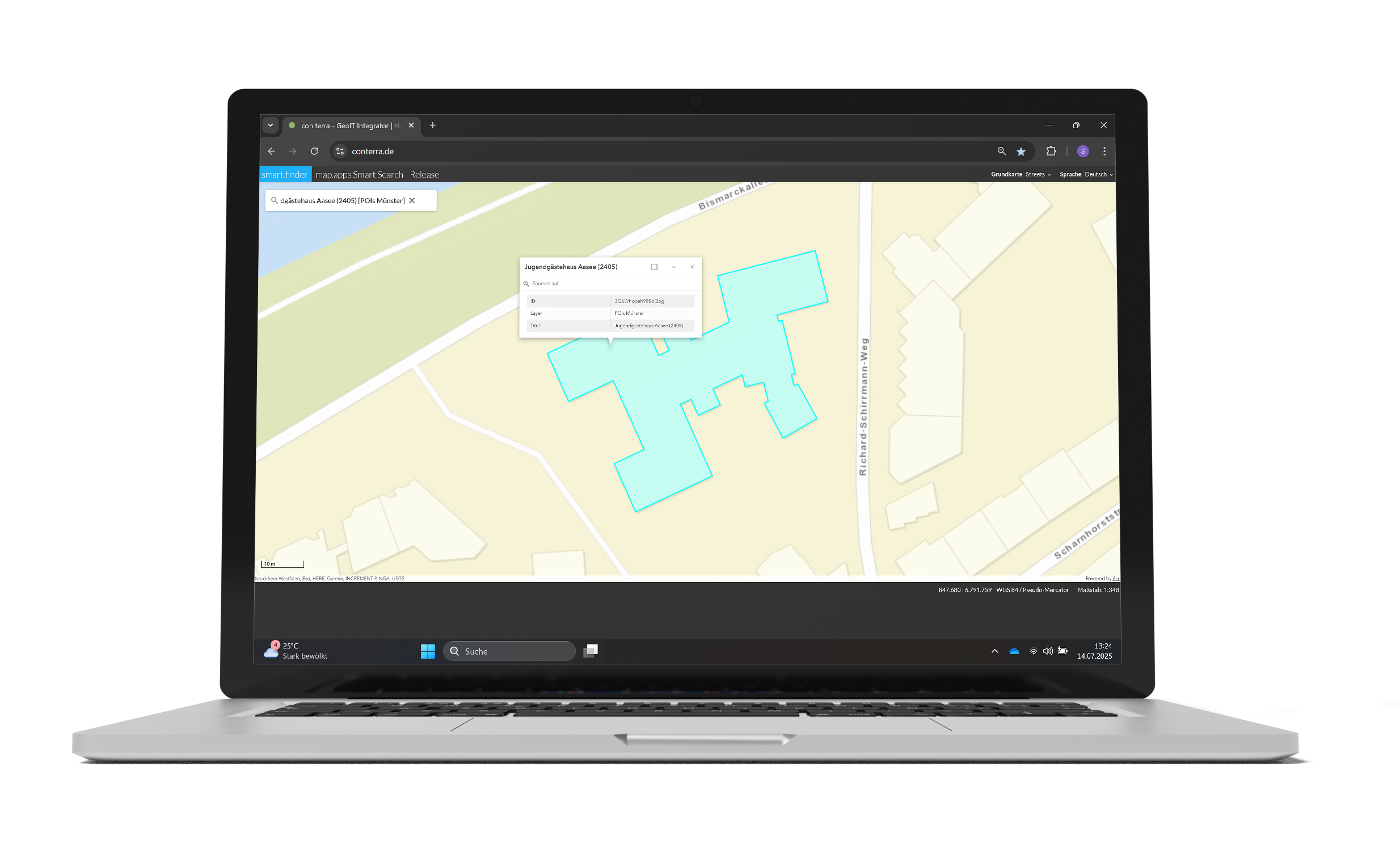Click into the smart search input box

(341, 200)
